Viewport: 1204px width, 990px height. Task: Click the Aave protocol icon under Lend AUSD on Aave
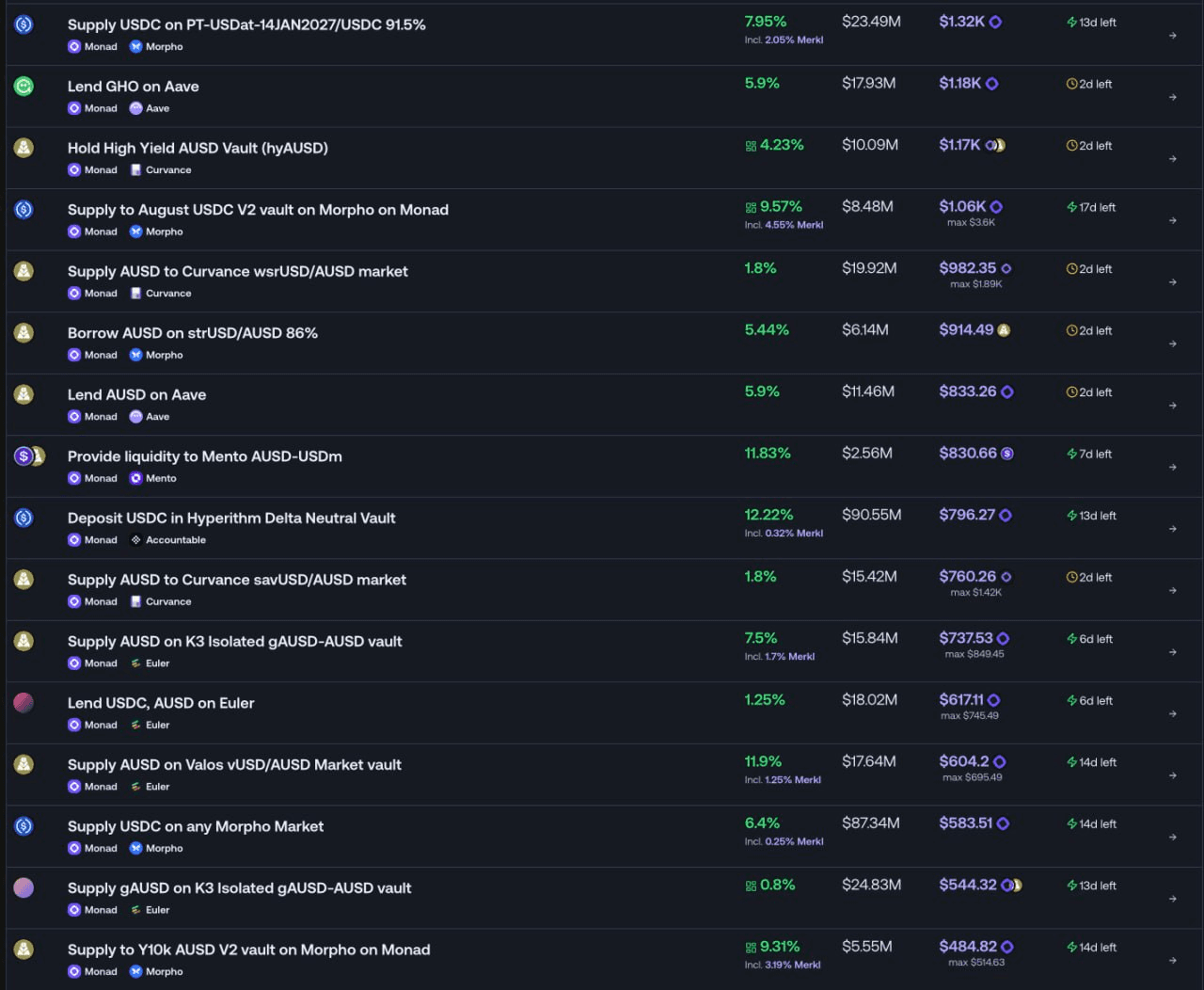[135, 416]
